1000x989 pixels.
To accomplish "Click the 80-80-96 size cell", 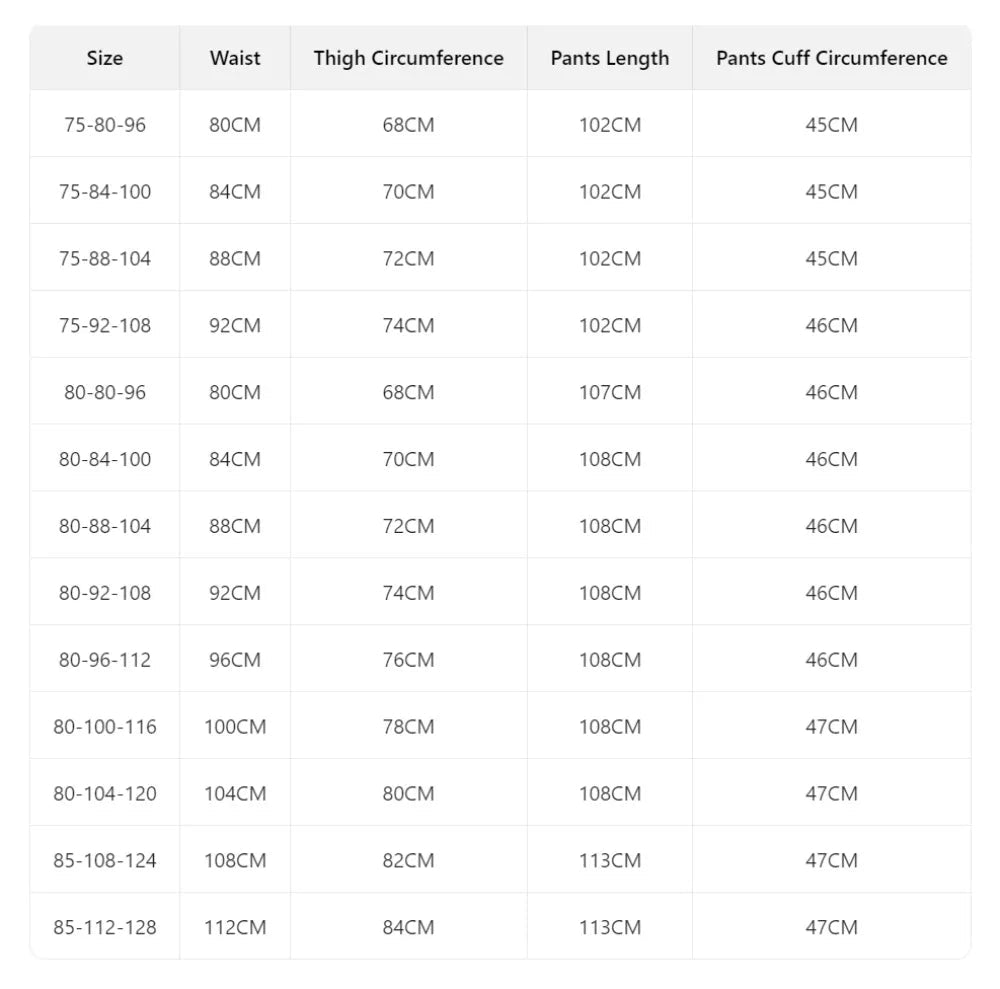I will pyautogui.click(x=105, y=393).
